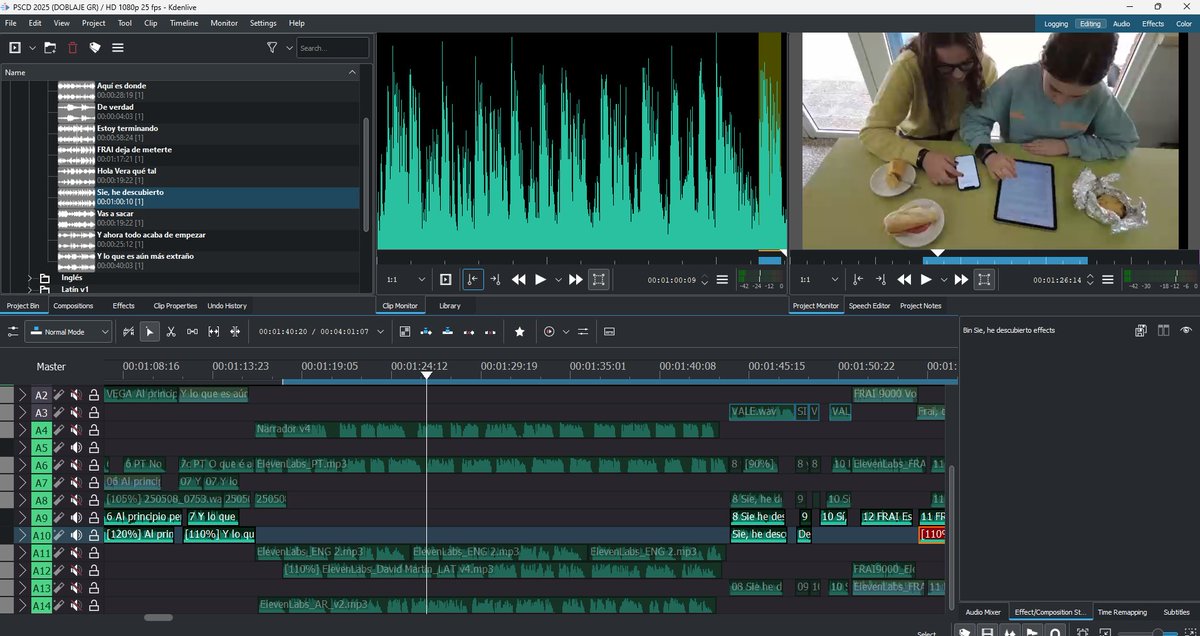Switch to the Compositions tab
The image size is (1200, 636).
pyautogui.click(x=73, y=305)
